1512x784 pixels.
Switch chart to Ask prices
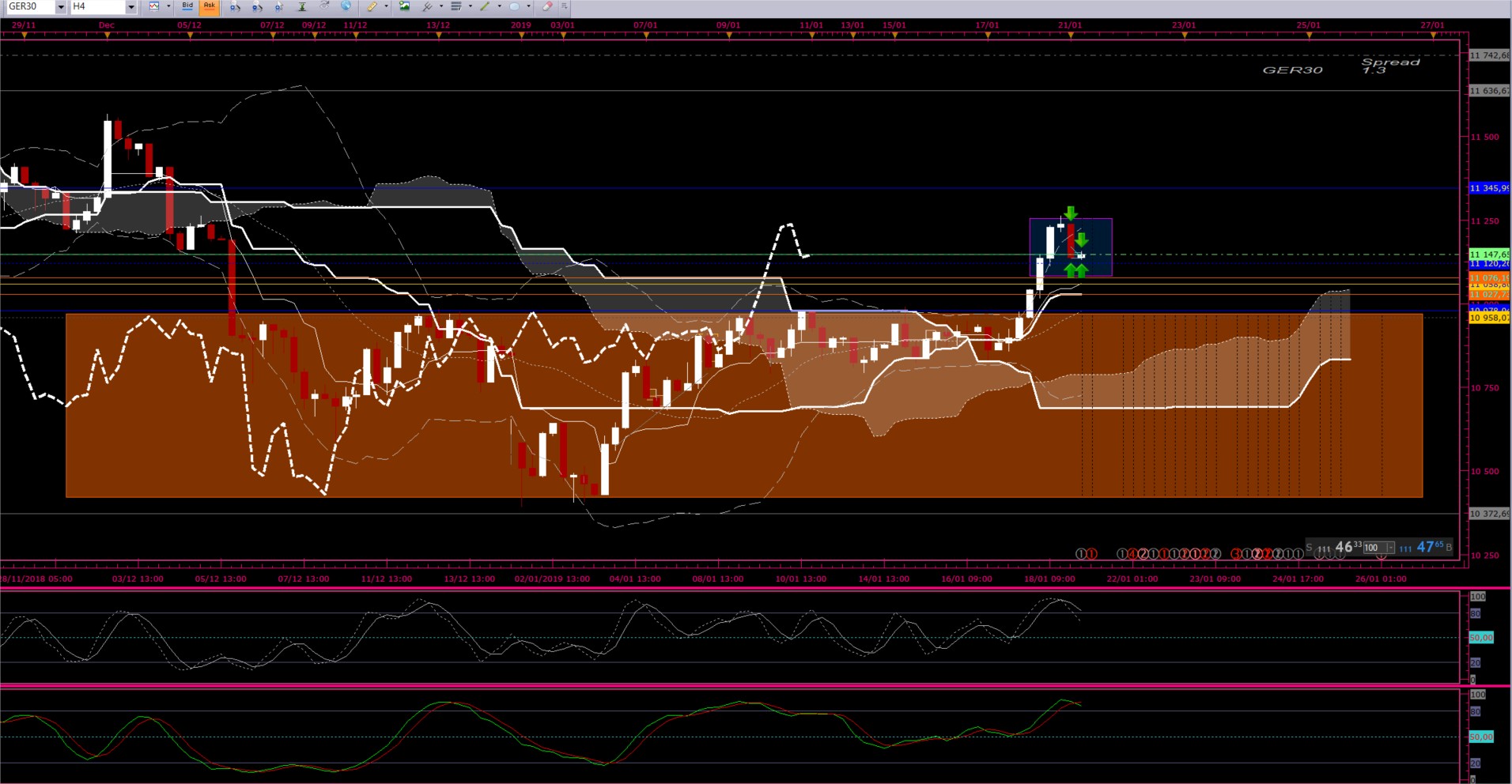click(209, 7)
